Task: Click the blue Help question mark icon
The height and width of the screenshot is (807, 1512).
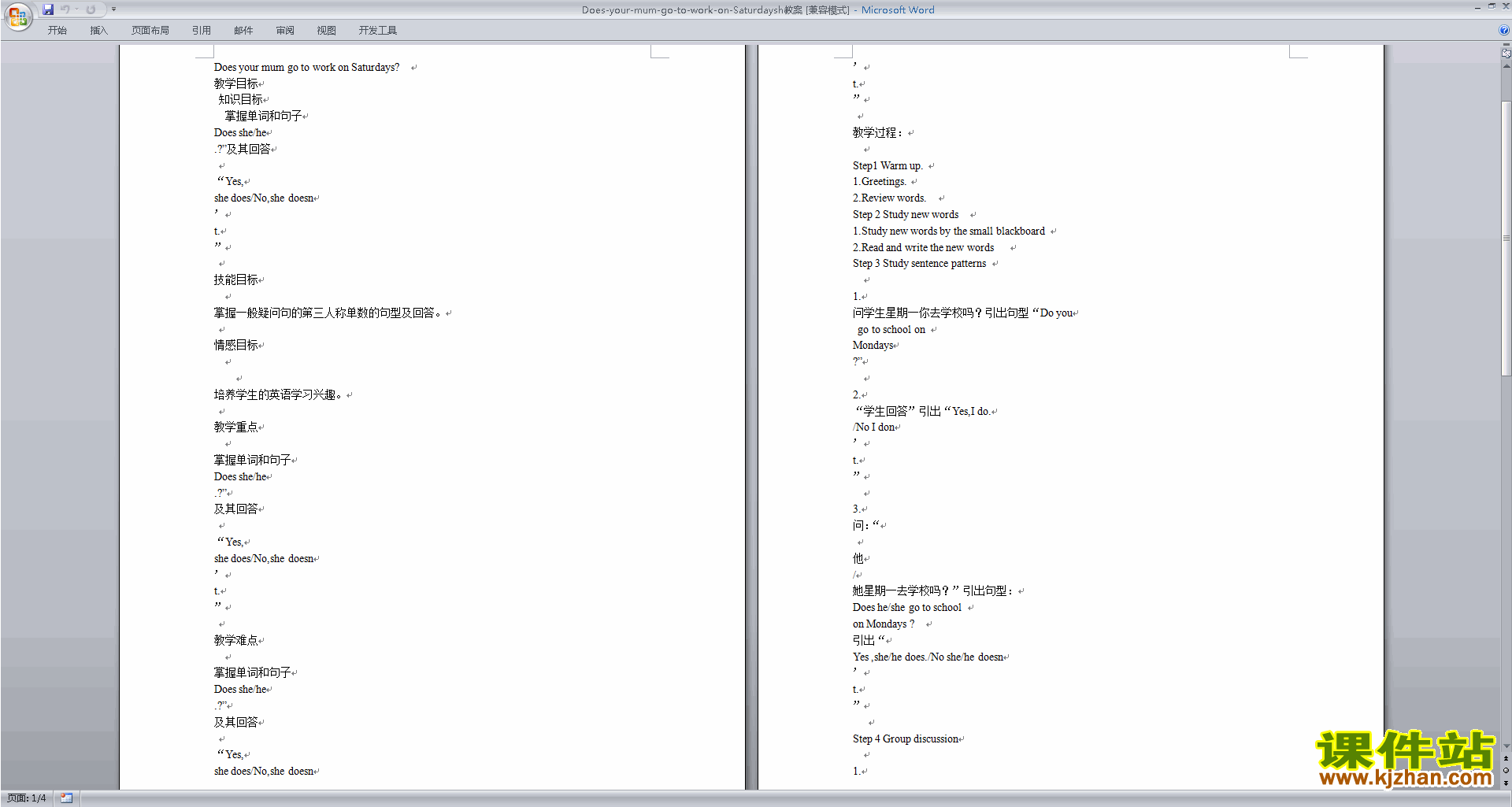Action: [1504, 31]
